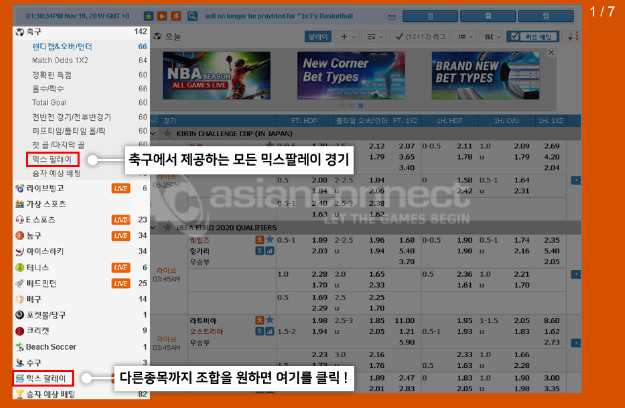Open soccer 믹스 팔레이 under 축구

click(53, 159)
